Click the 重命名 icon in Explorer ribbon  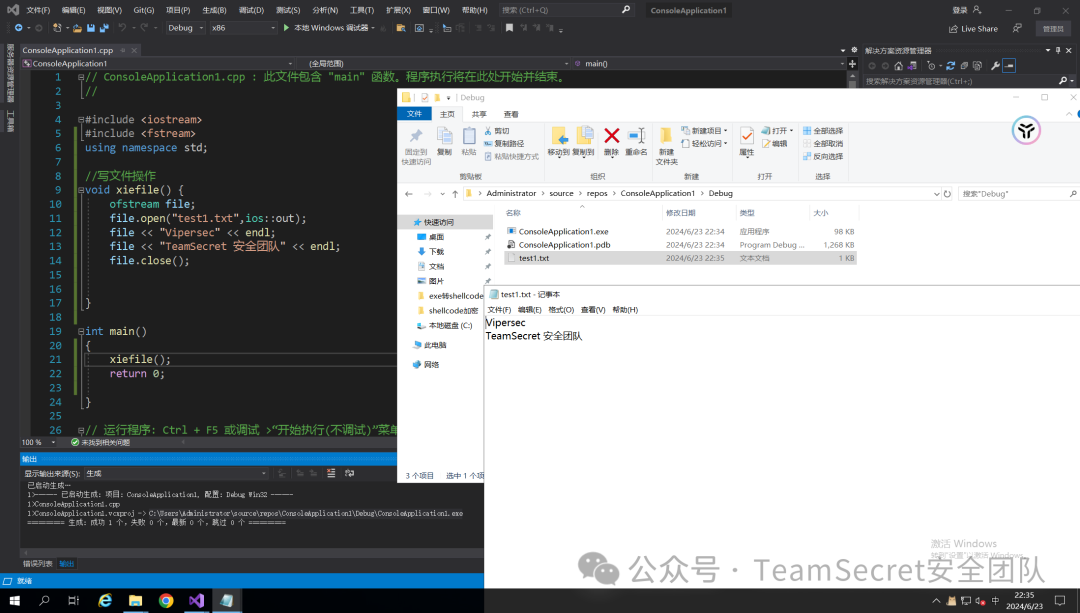pos(636,136)
